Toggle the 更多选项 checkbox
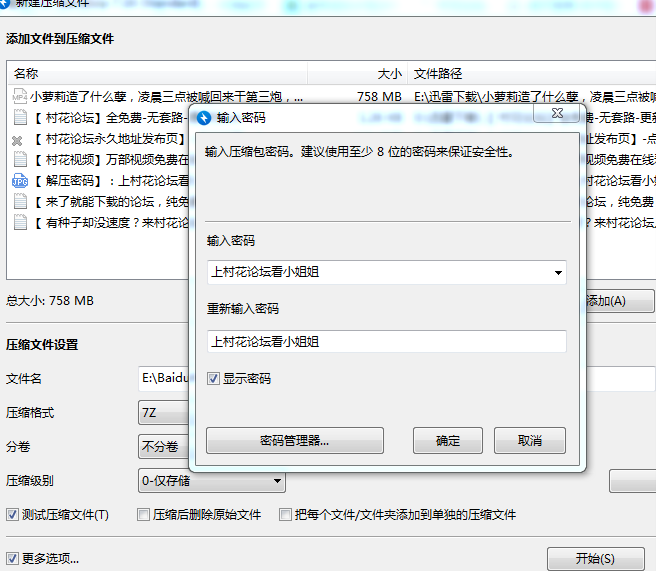Screen dimensions: 656x571 tap(13, 559)
